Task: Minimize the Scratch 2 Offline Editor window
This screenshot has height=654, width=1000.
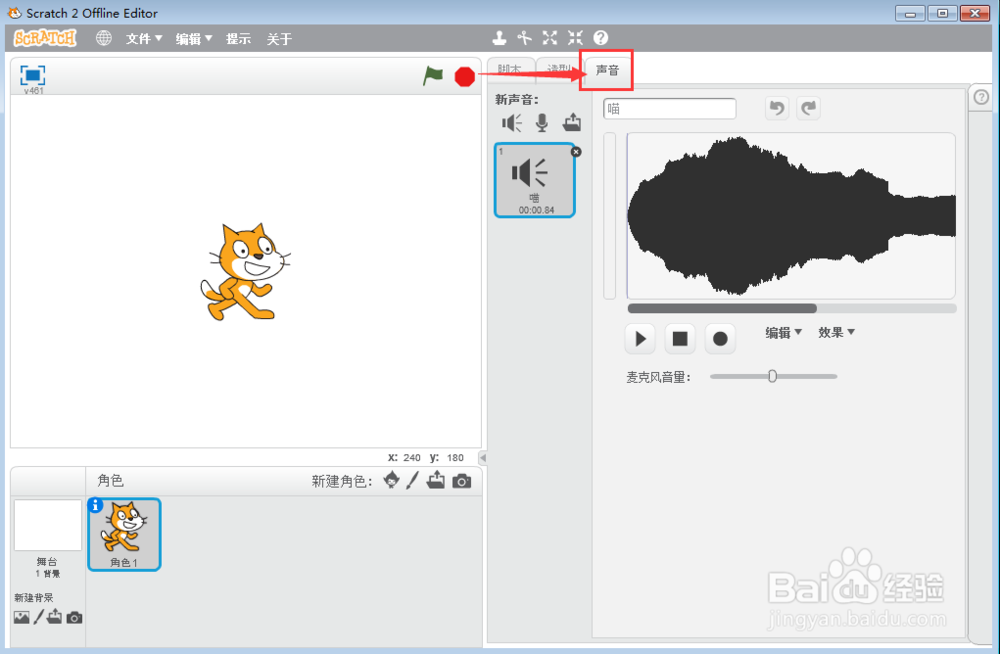Action: point(910,13)
